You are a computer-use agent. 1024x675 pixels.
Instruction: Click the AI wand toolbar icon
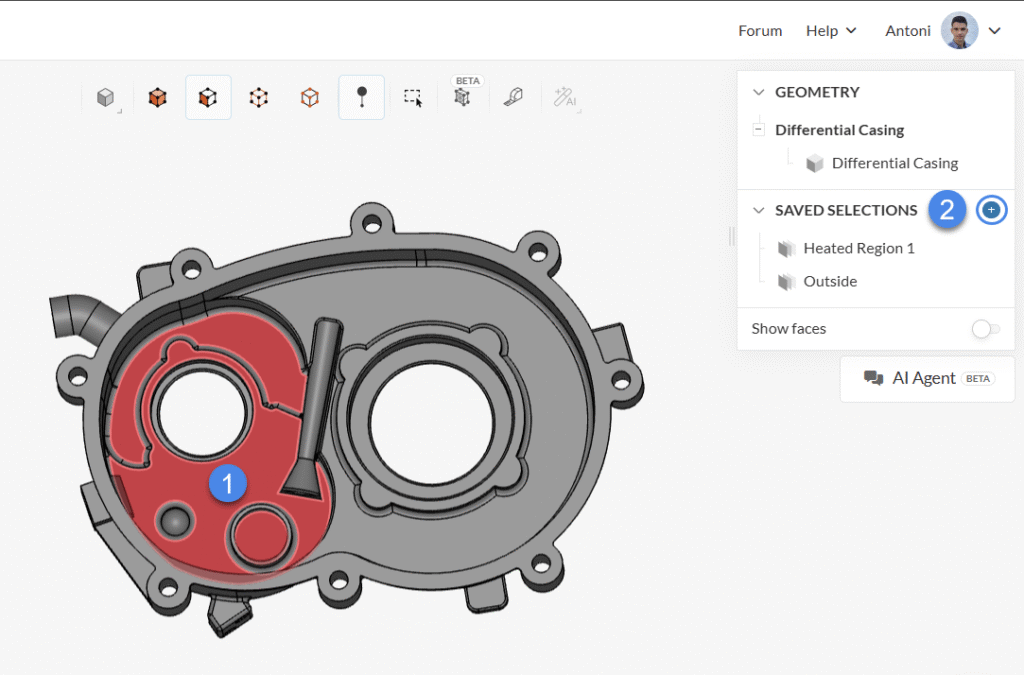(565, 97)
